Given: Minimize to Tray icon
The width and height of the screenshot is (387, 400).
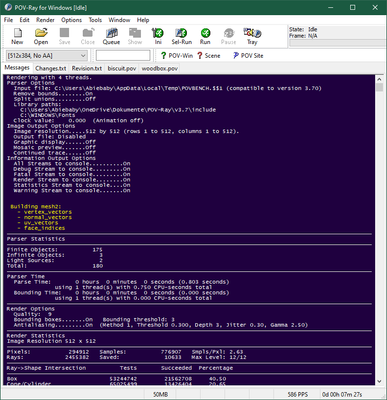Looking at the screenshot, I should pyautogui.click(x=252, y=36).
